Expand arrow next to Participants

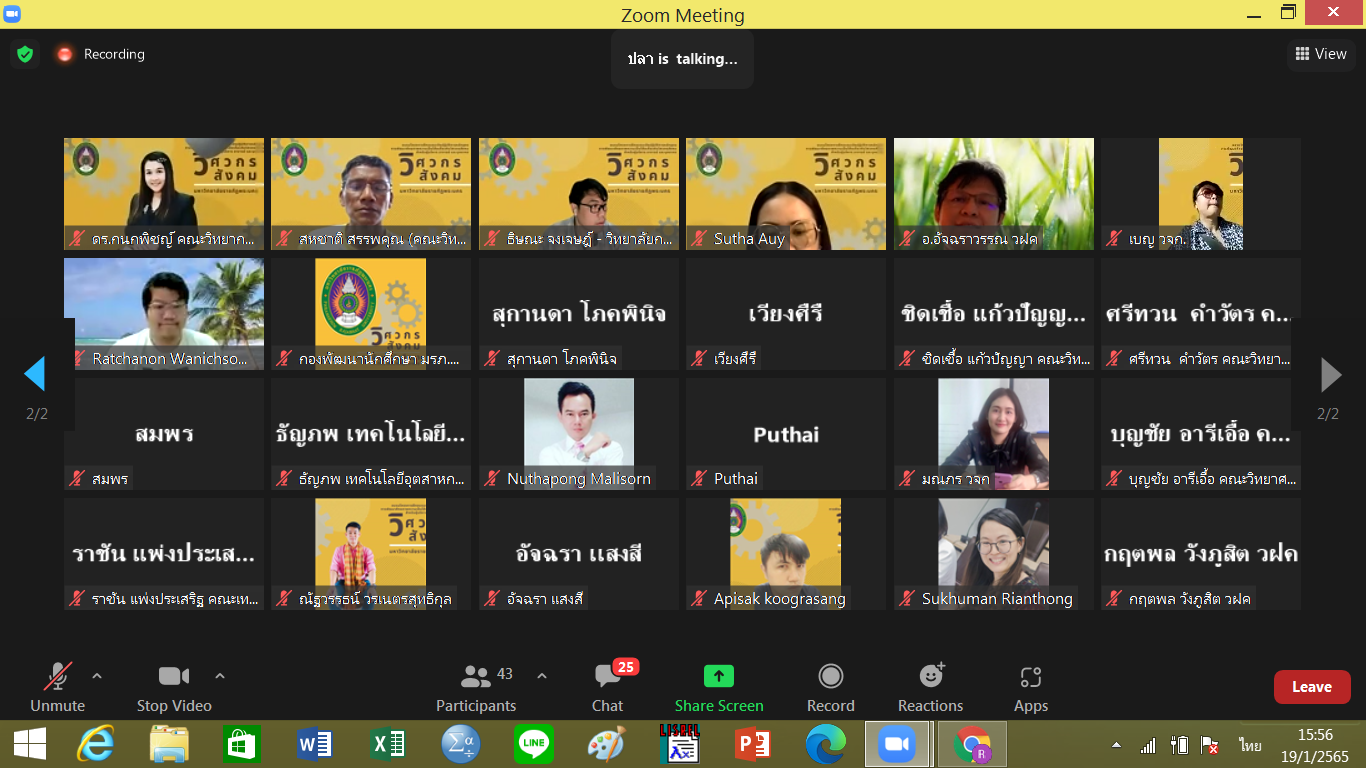pyautogui.click(x=542, y=676)
